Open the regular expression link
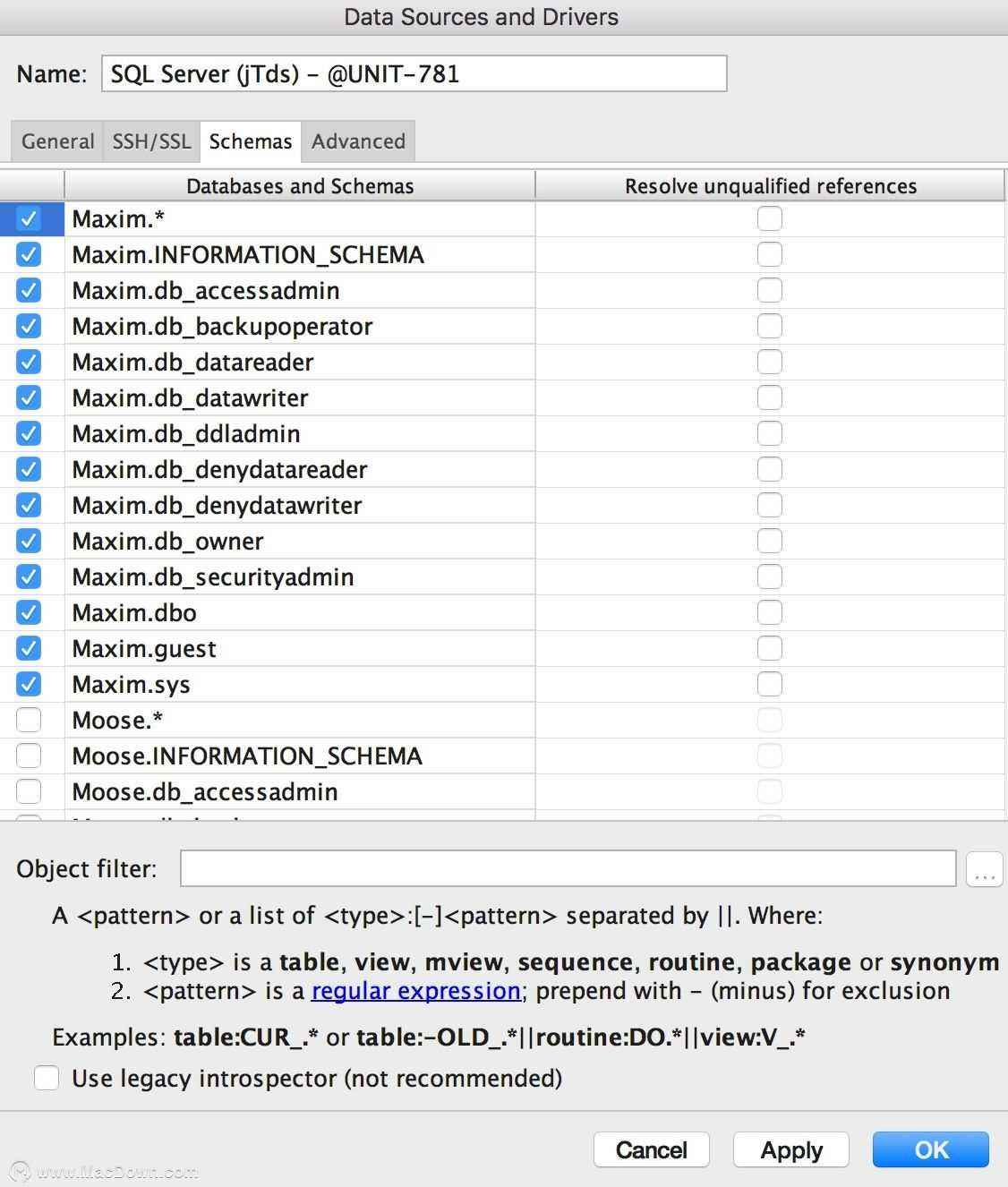The height and width of the screenshot is (1187, 1008). point(415,991)
